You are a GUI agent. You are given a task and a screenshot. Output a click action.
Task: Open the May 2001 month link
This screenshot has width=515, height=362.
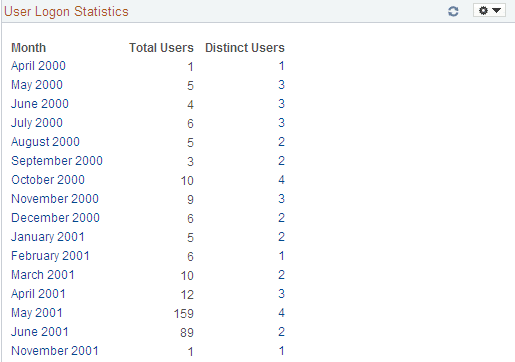37,313
